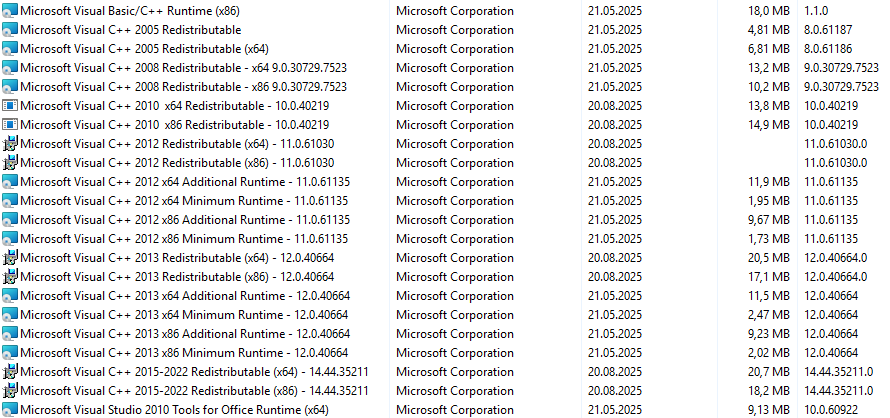Click the icon of Visual C++ 2005 Redistributable (x64)

(10, 49)
